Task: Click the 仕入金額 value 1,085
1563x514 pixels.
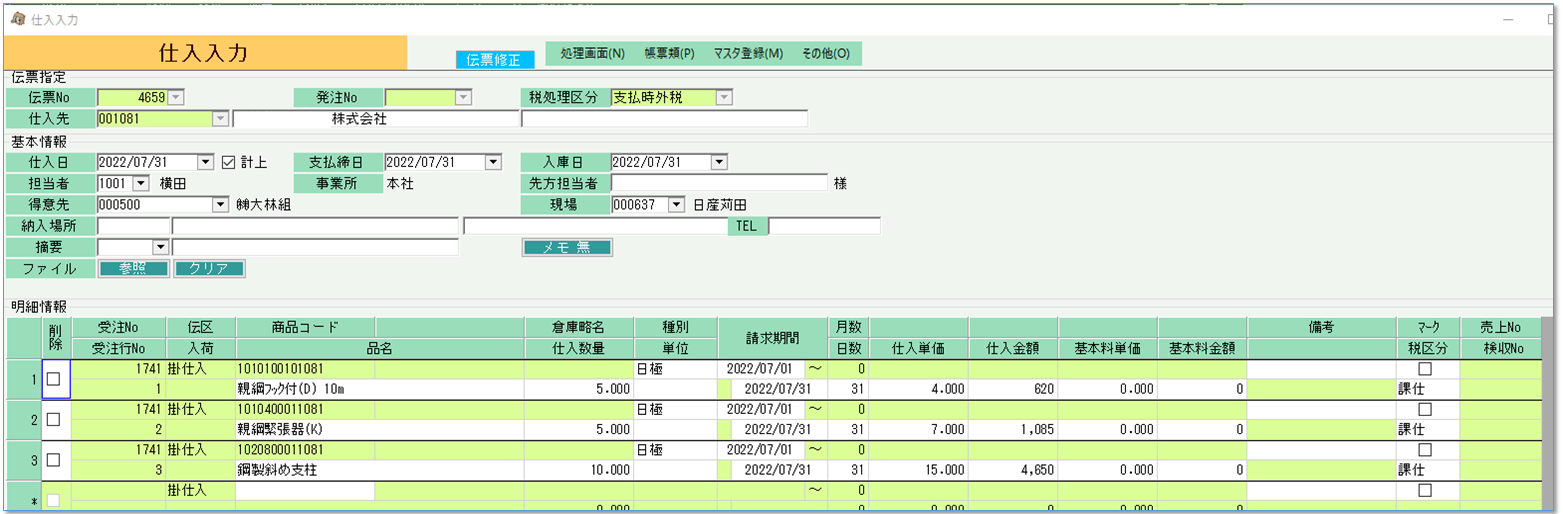Action: (x=1013, y=428)
